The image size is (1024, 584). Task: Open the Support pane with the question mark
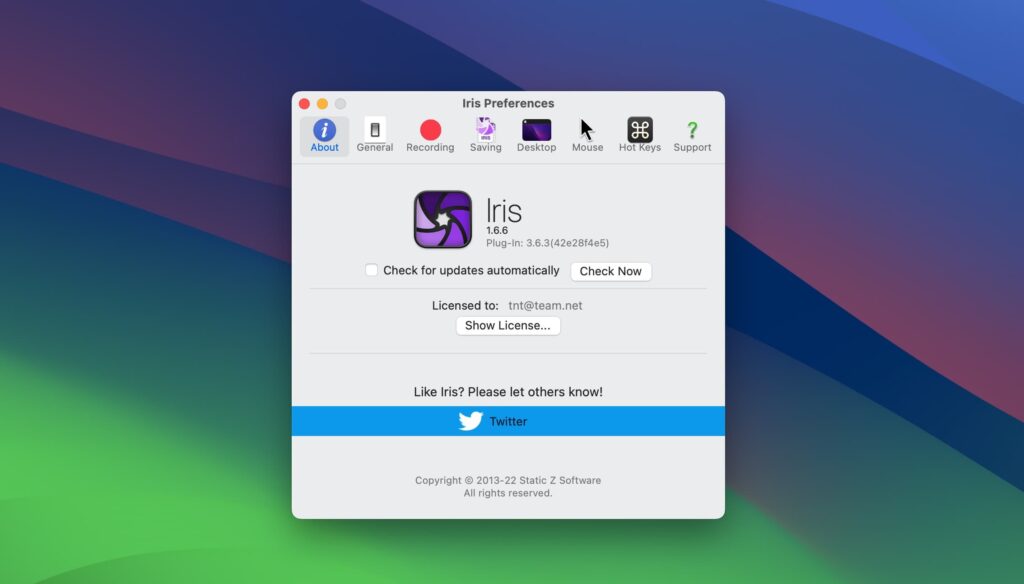click(x=692, y=134)
